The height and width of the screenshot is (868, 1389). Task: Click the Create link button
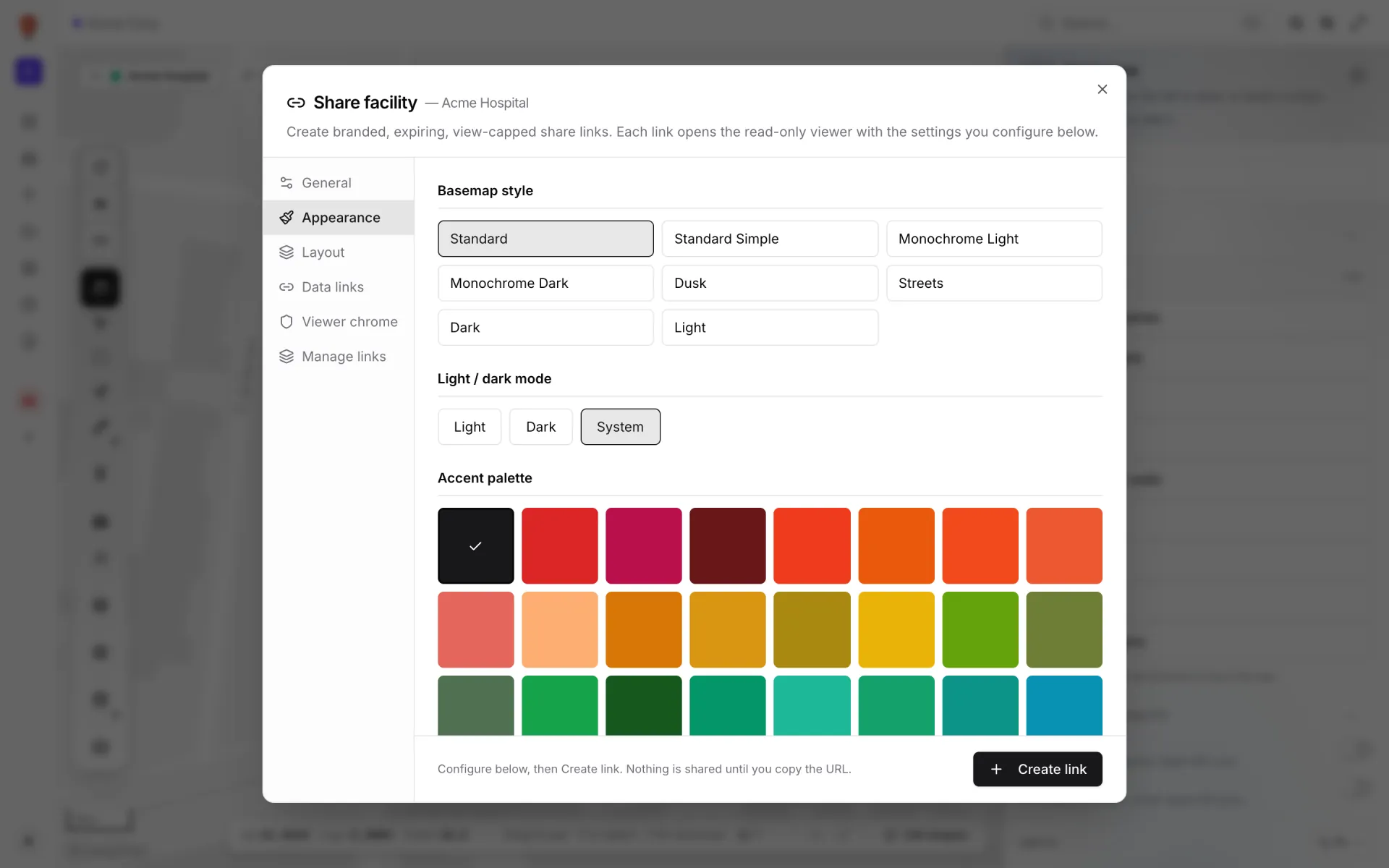1037,769
